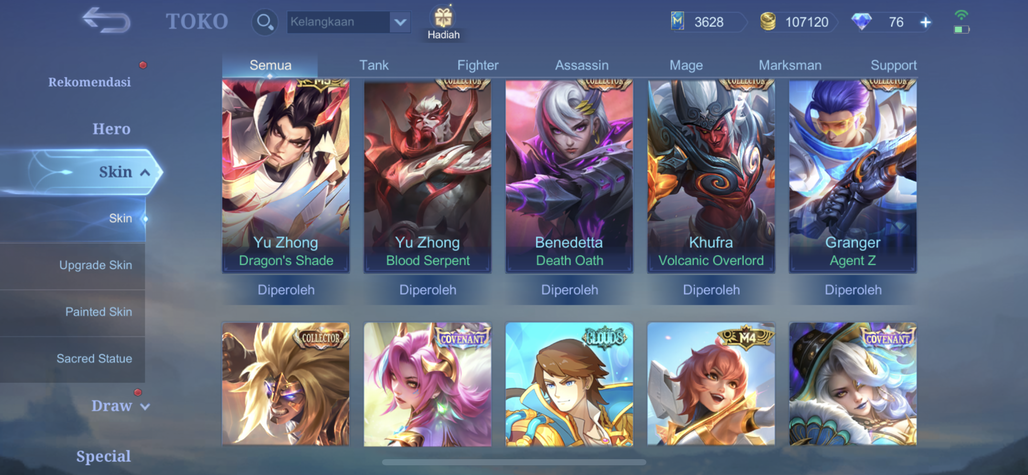This screenshot has width=1028, height=475.
Task: Select the Benedetta Death Oath skin card
Action: [x=569, y=176]
